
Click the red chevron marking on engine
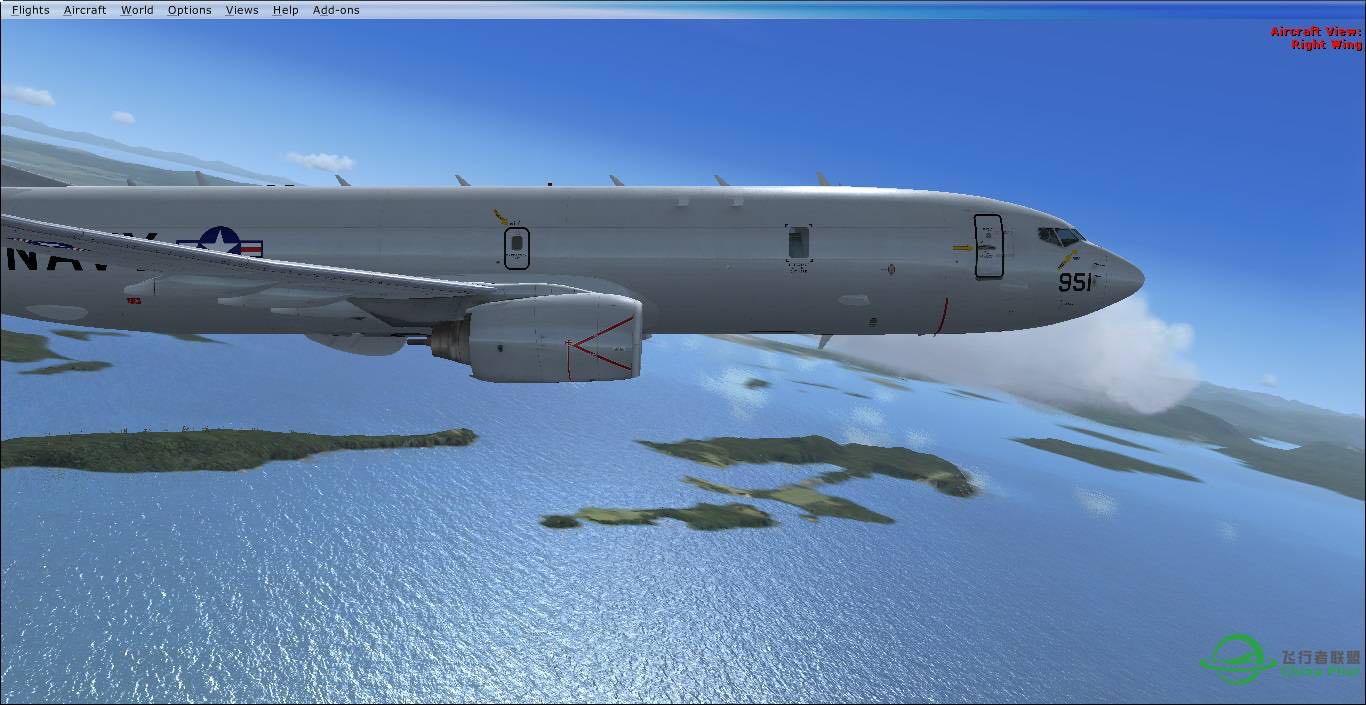pyautogui.click(x=601, y=346)
